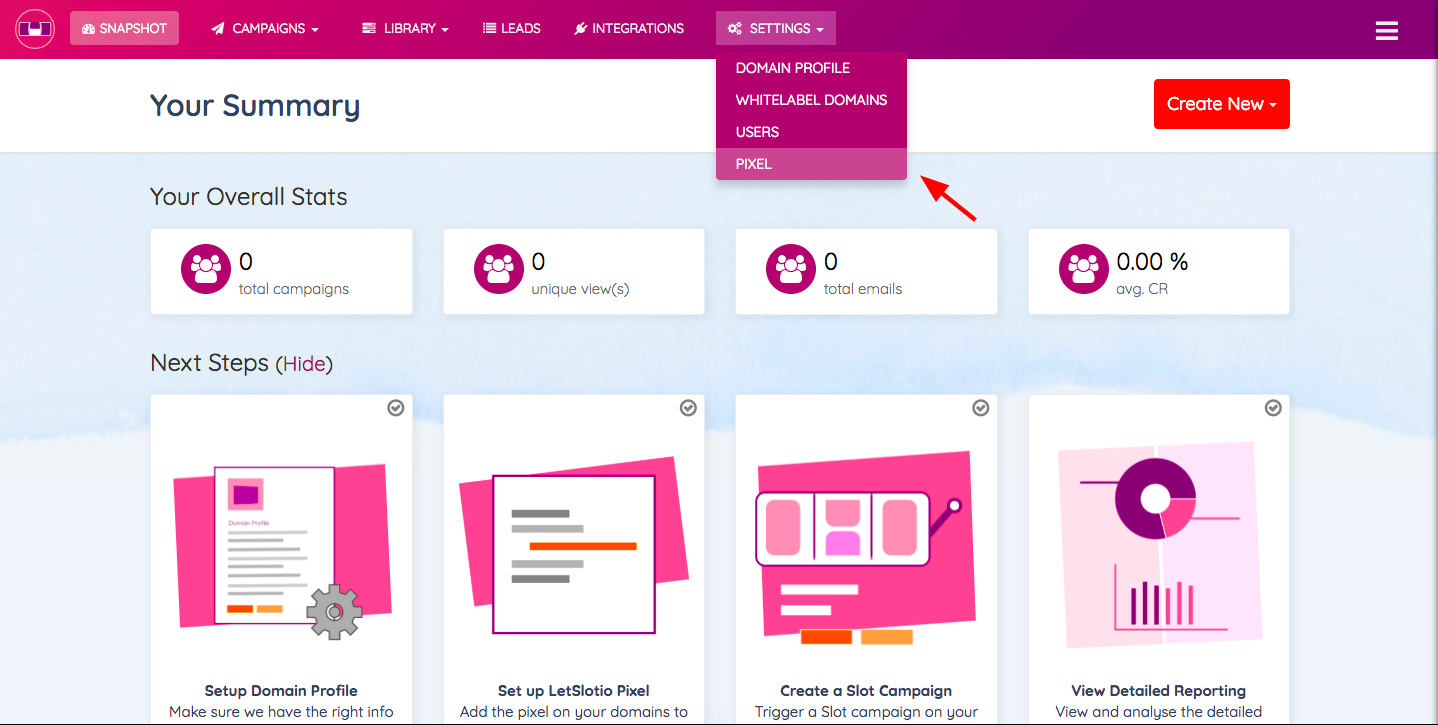Toggle checkmark on LetSlotio Pixel card
1438x725 pixels.
tap(688, 408)
